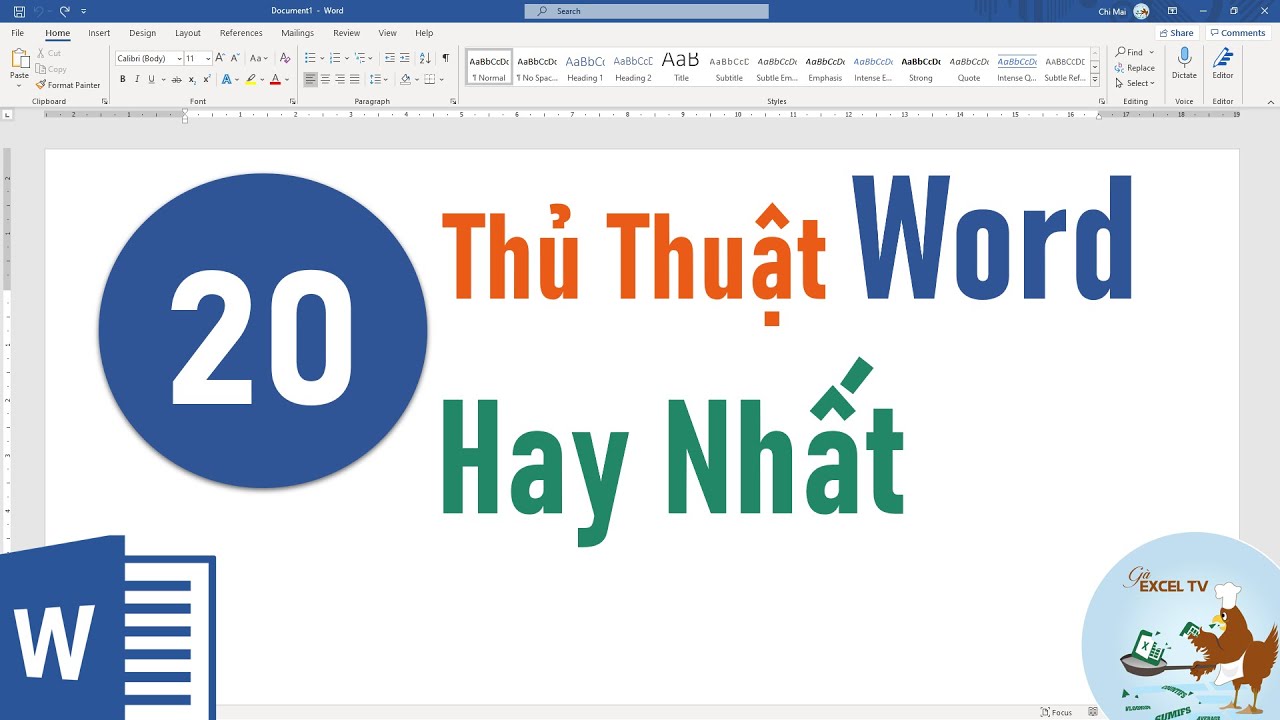This screenshot has width=1280, height=720.
Task: Click Format Painter brush
Action: (x=68, y=85)
